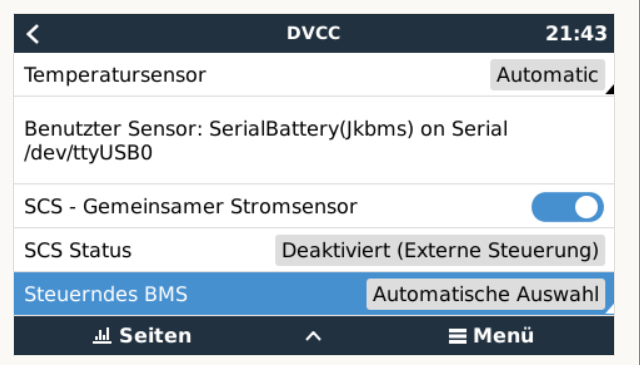Select the Steuerndes BMS row
The width and height of the screenshot is (640, 365).
[x=314, y=294]
